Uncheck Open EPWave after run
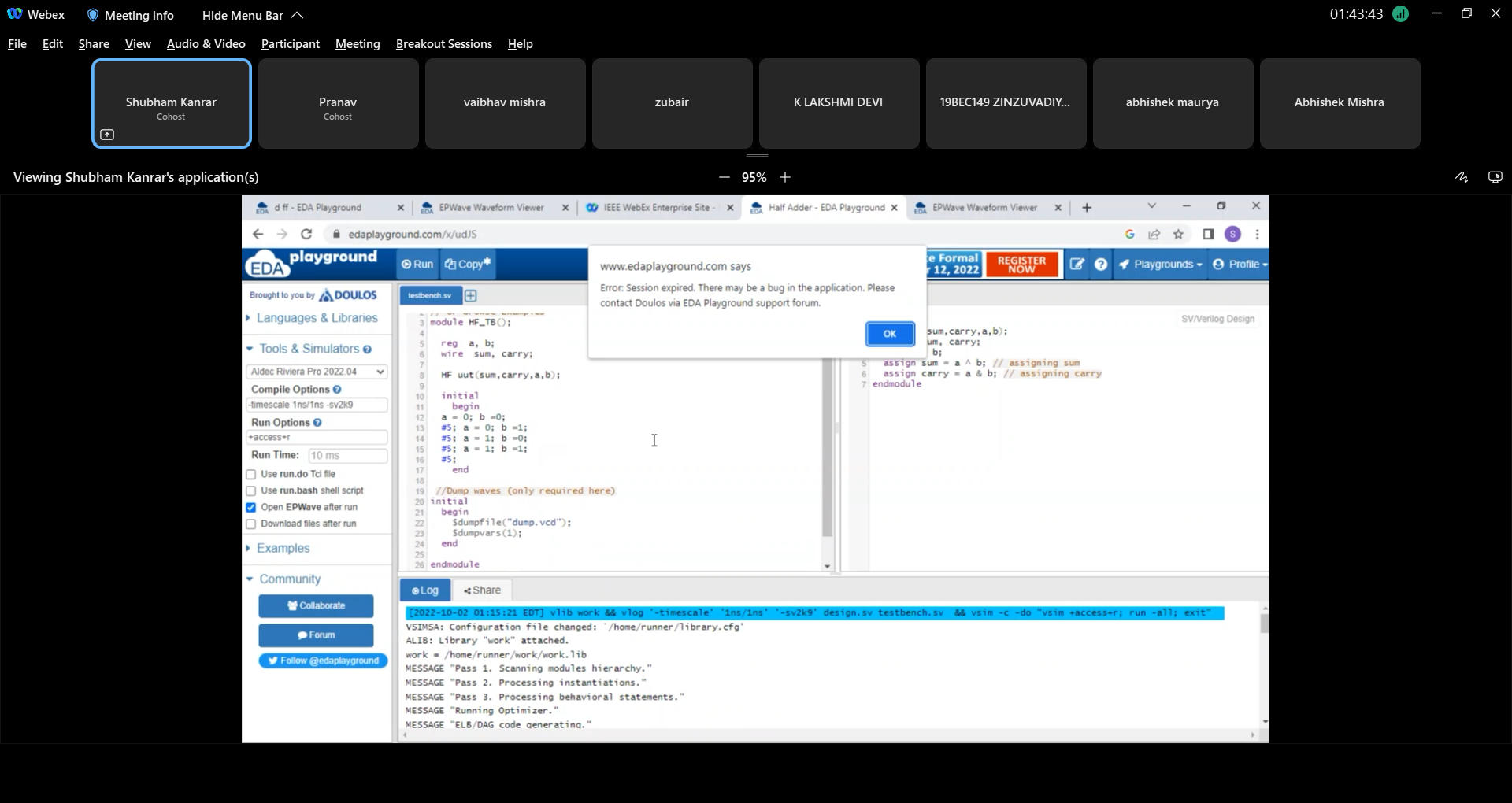 coord(251,508)
